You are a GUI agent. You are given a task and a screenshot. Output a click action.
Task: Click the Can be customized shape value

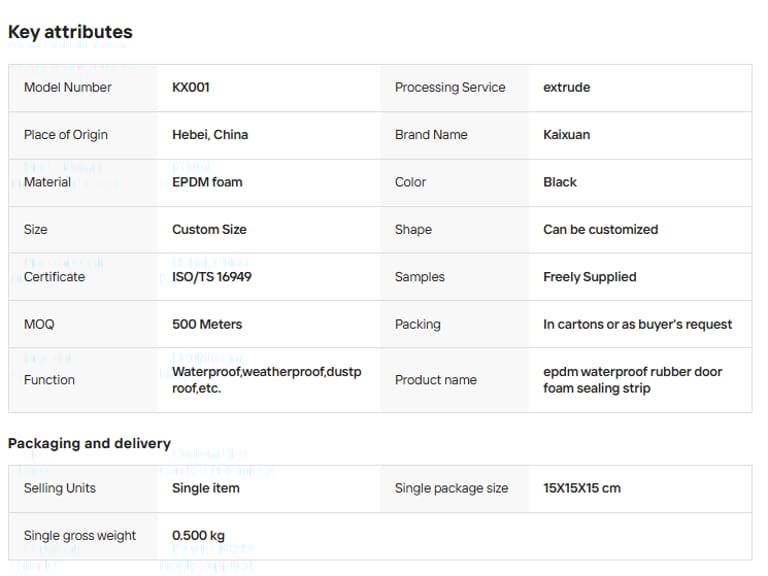[601, 229]
